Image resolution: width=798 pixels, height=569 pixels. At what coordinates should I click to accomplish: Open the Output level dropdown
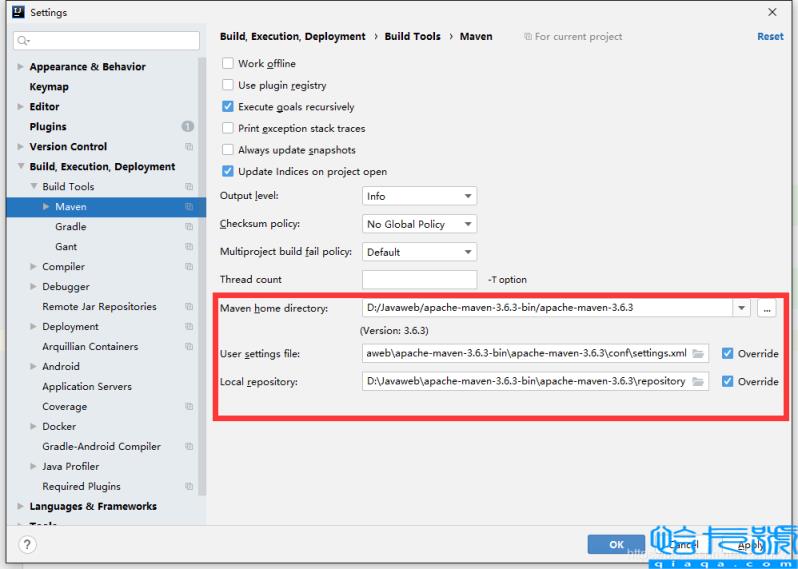pos(419,196)
